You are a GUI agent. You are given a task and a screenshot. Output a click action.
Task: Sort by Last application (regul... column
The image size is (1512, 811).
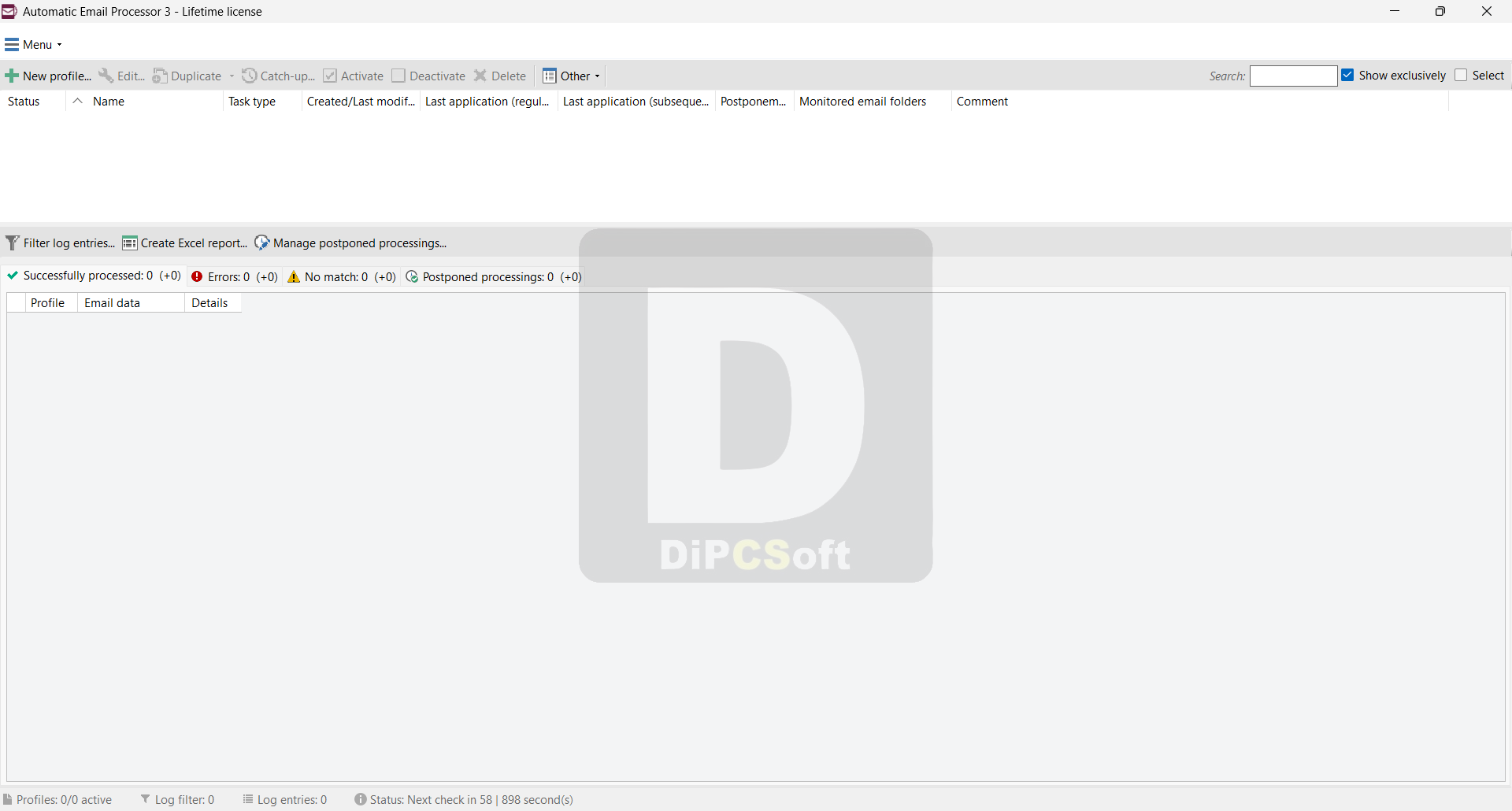[487, 102]
